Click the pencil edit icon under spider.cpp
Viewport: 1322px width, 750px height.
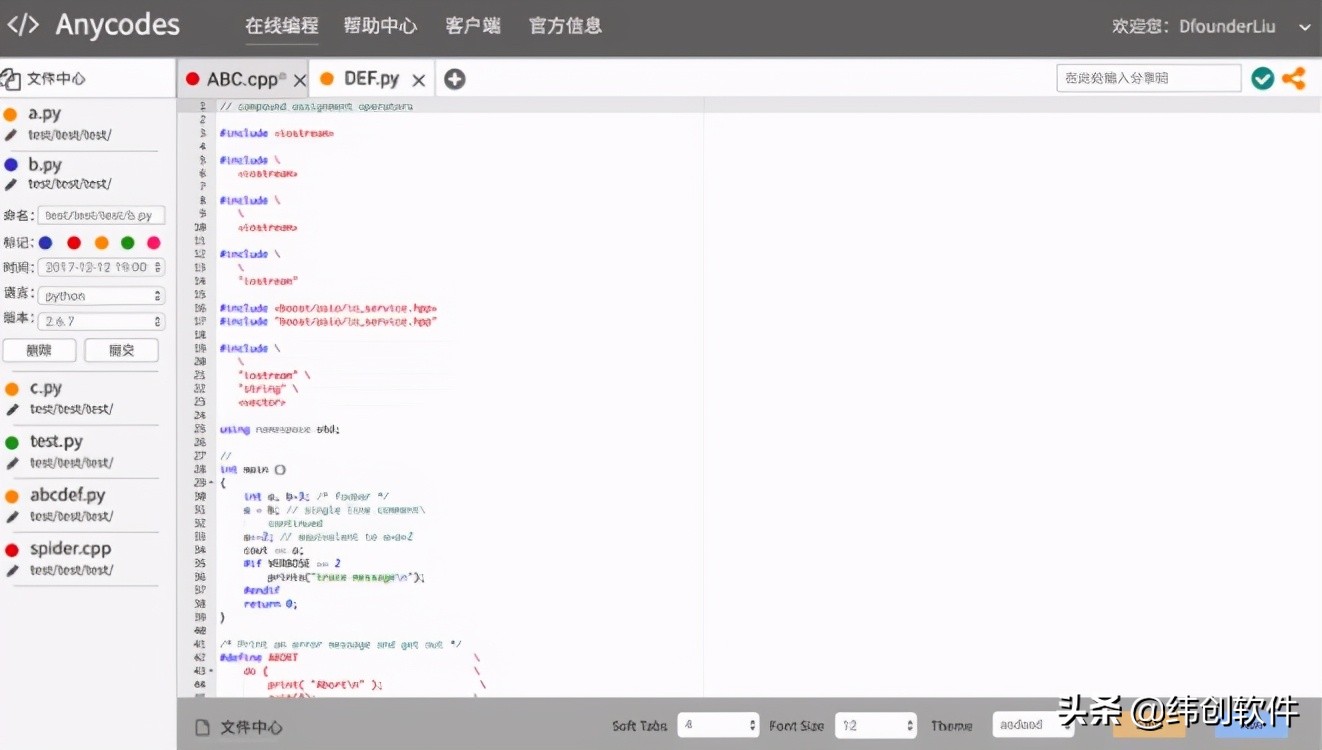[12, 570]
